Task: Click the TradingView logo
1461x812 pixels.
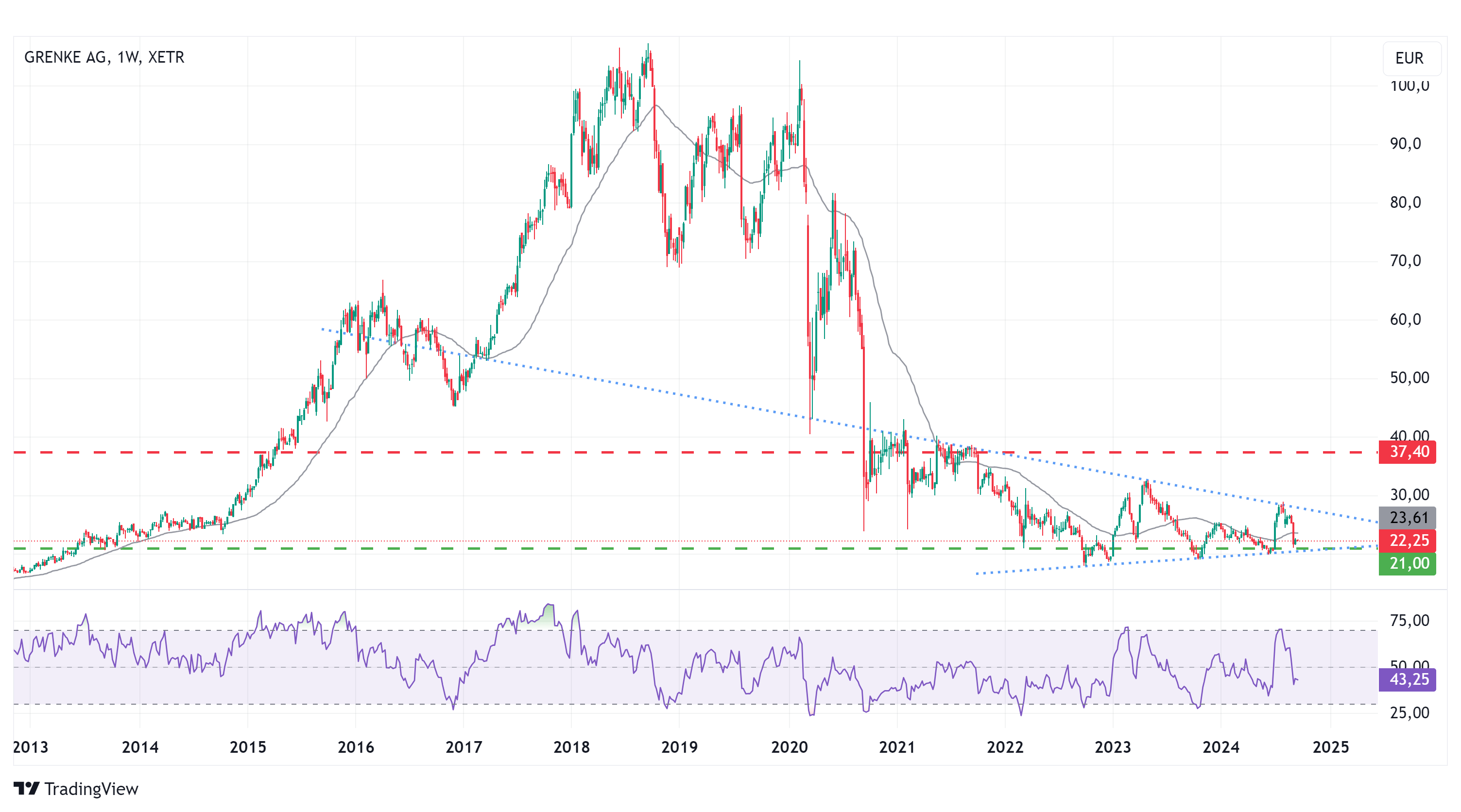Action: tap(76, 789)
